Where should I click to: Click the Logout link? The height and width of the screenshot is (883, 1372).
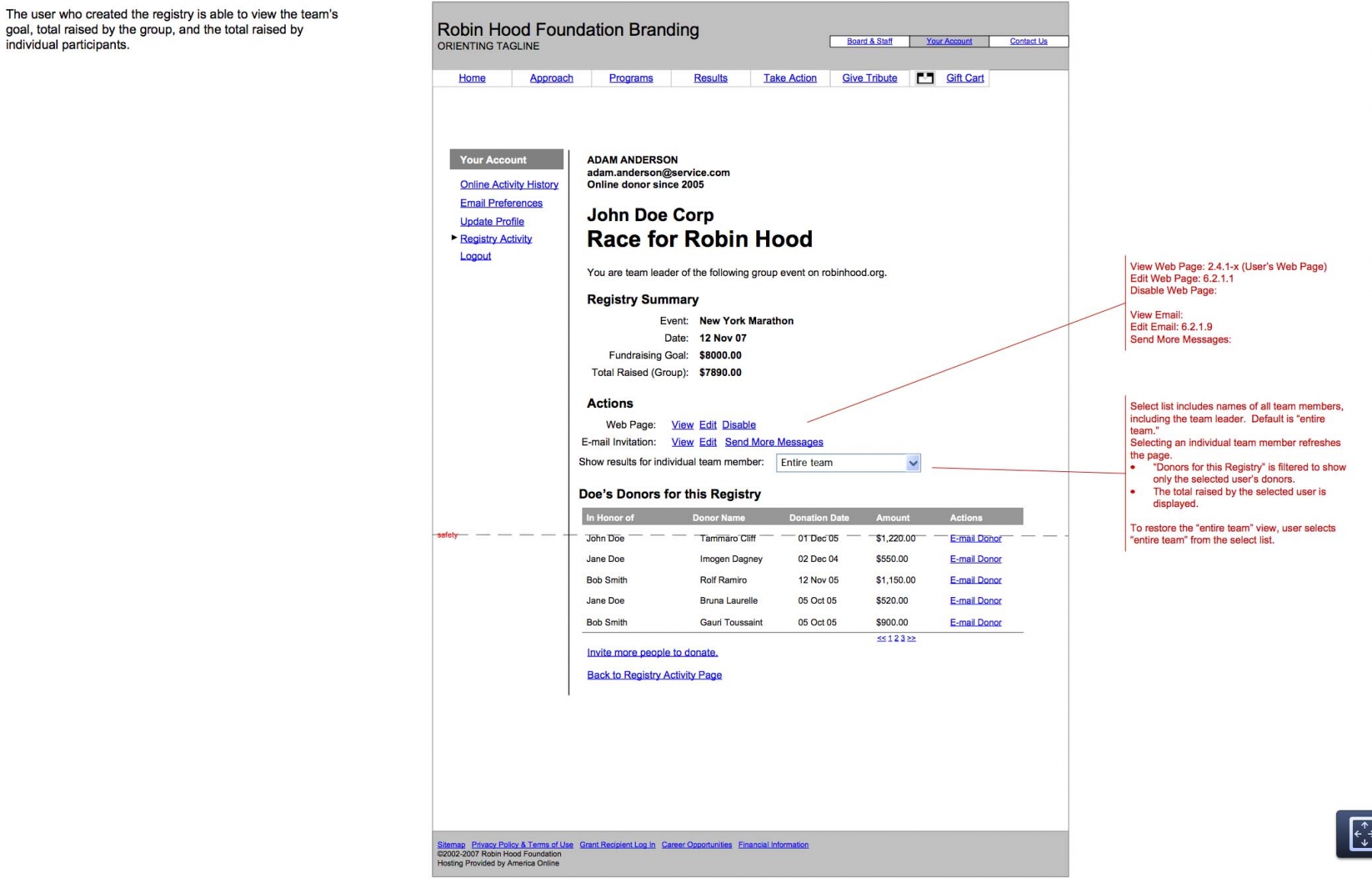pos(476,256)
